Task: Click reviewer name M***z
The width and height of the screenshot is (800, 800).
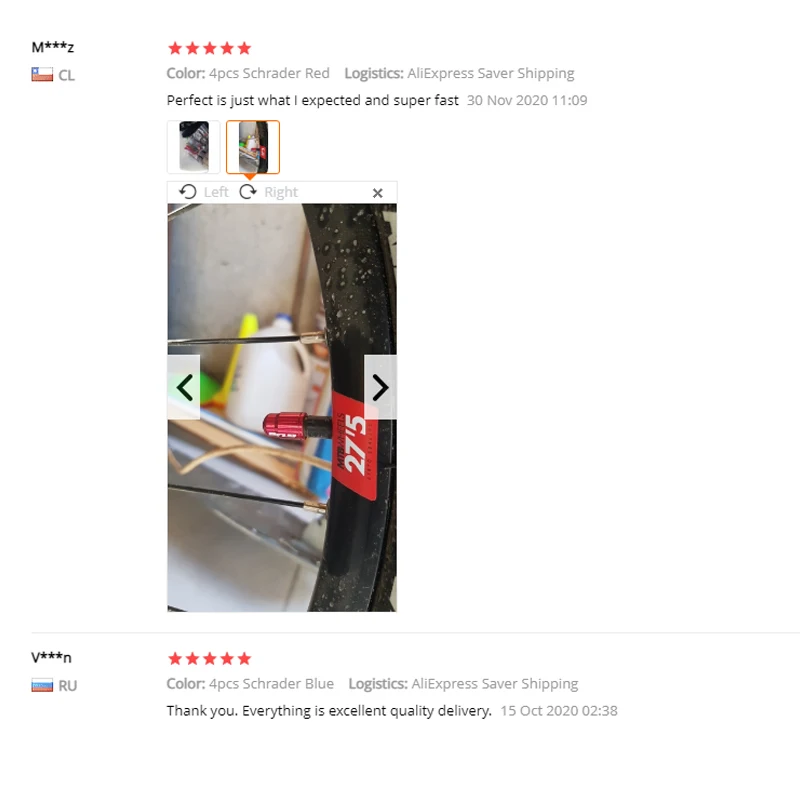Action: point(53,47)
